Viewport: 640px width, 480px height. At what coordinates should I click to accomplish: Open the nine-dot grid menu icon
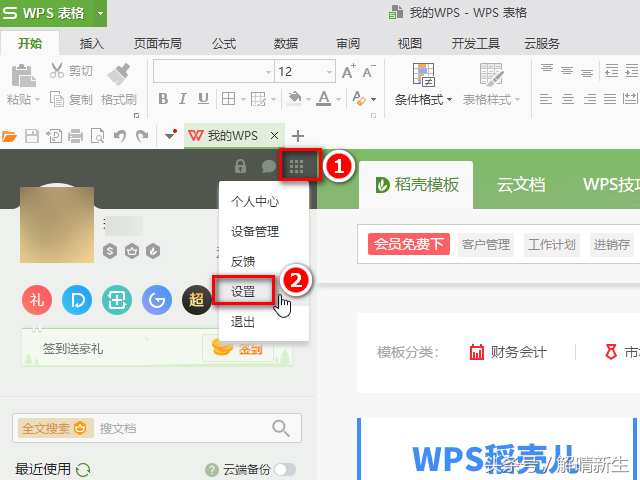click(296, 166)
